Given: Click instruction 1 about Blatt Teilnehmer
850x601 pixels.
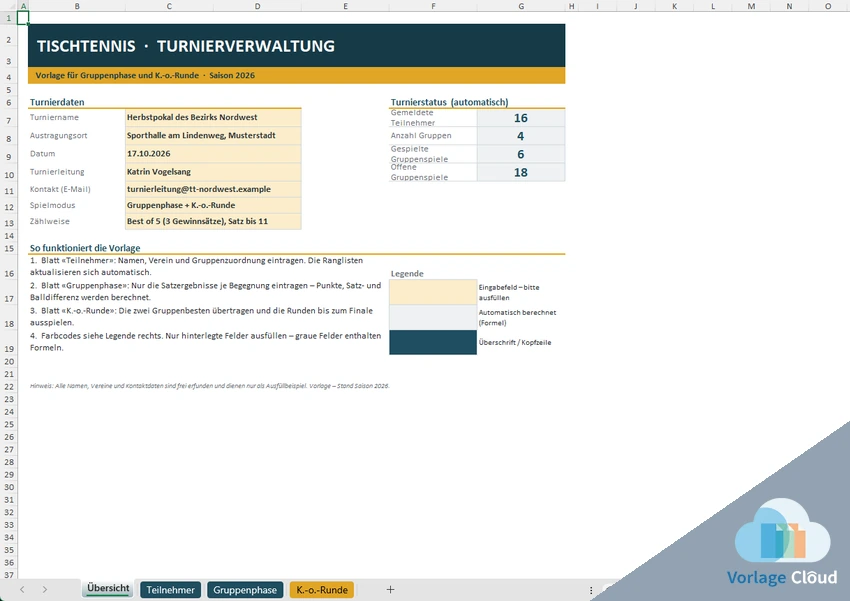Looking at the screenshot, I should tap(196, 266).
